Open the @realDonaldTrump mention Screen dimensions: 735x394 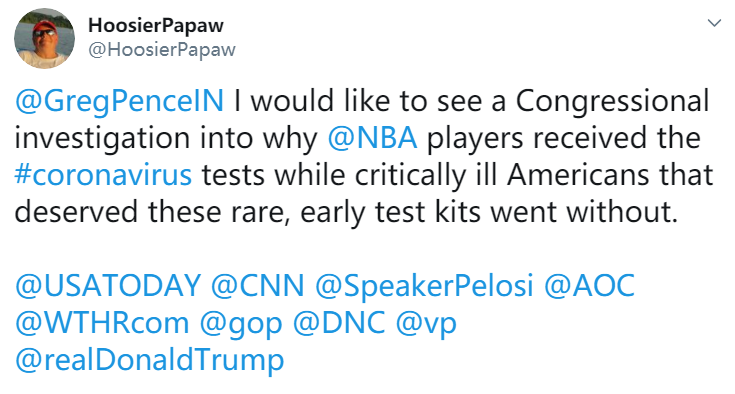point(150,361)
